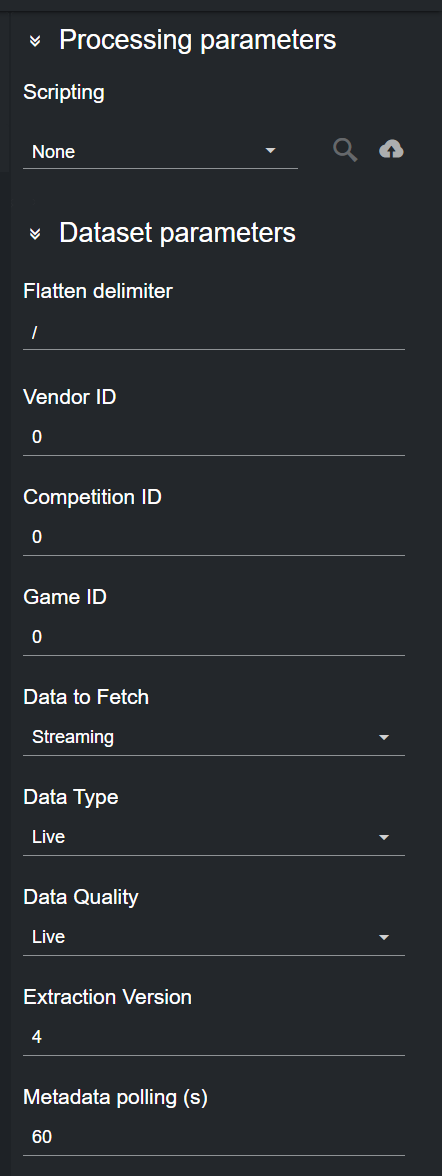Screen dimensions: 442x1176
Task: Open the Data to Fetch dropdown
Action: tap(214, 737)
